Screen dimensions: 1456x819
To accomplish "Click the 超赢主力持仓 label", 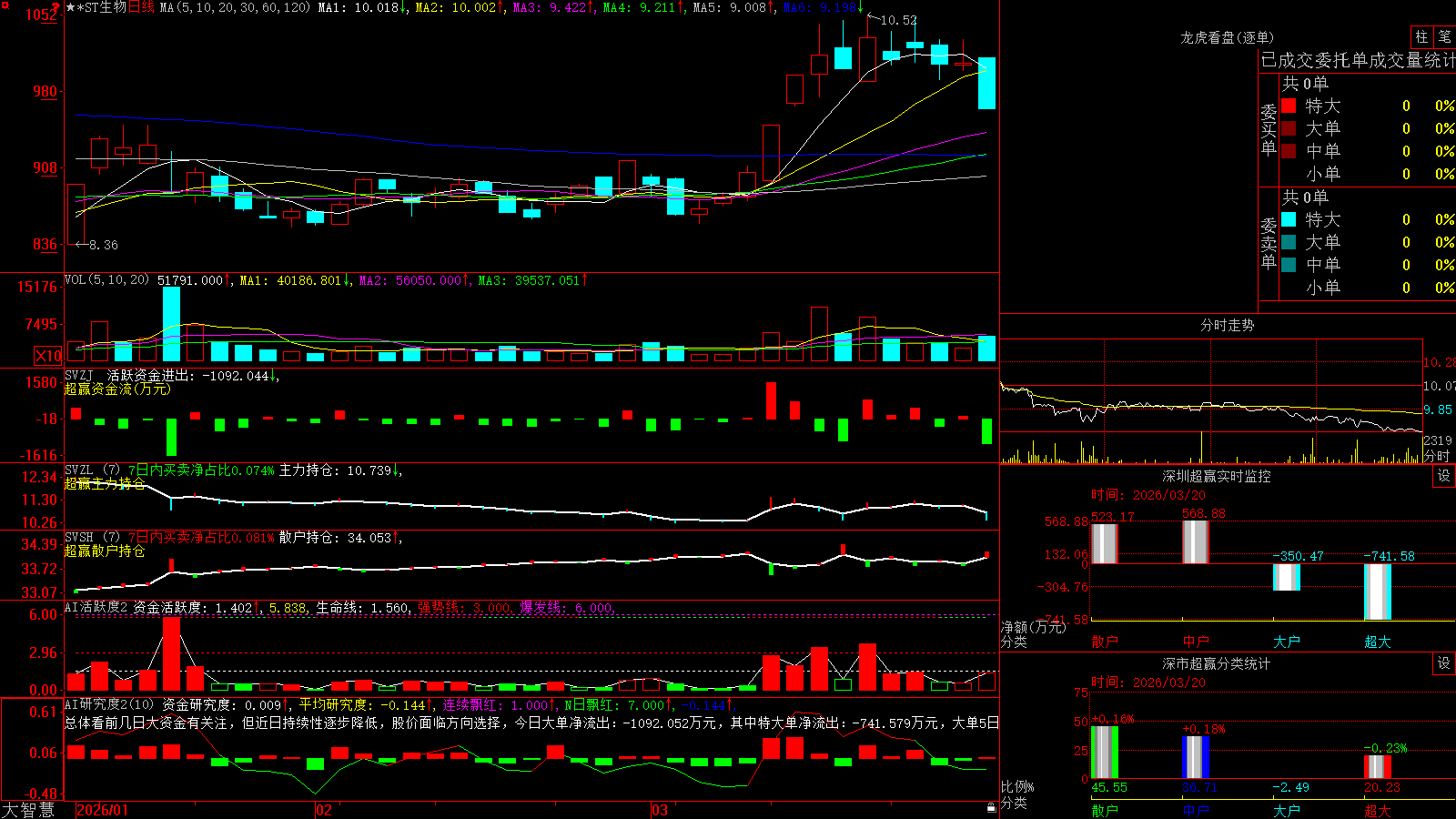I will (105, 483).
